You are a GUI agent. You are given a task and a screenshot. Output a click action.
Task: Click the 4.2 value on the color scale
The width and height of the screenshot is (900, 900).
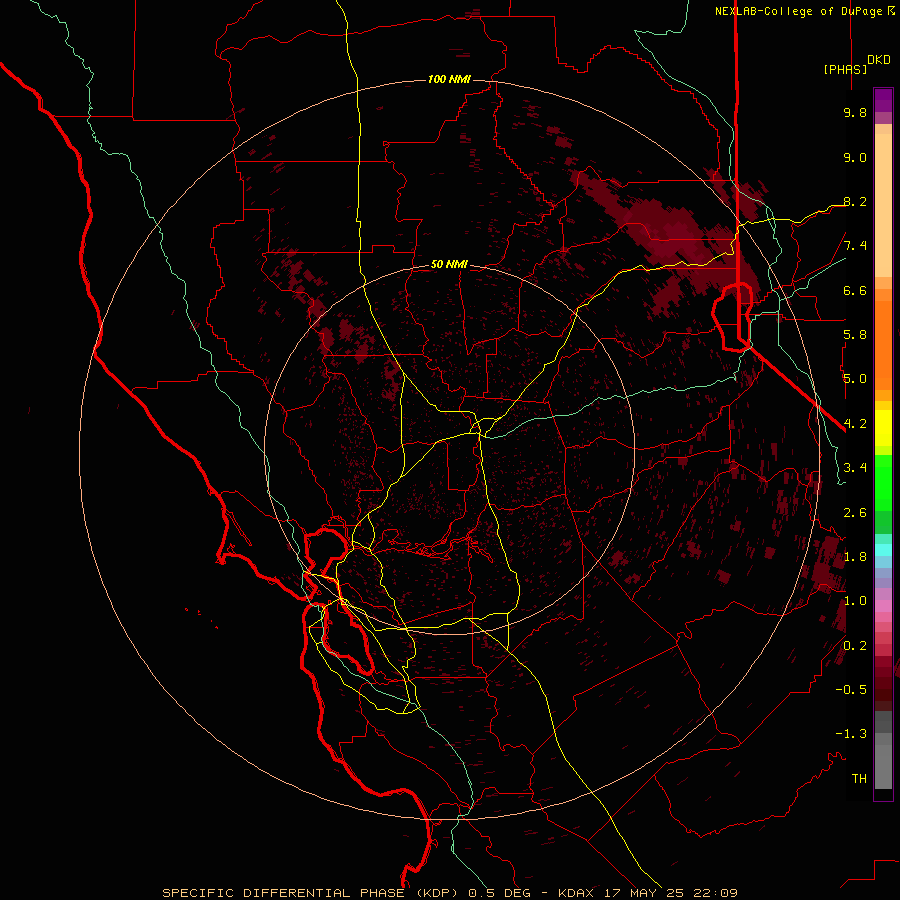pos(855,424)
